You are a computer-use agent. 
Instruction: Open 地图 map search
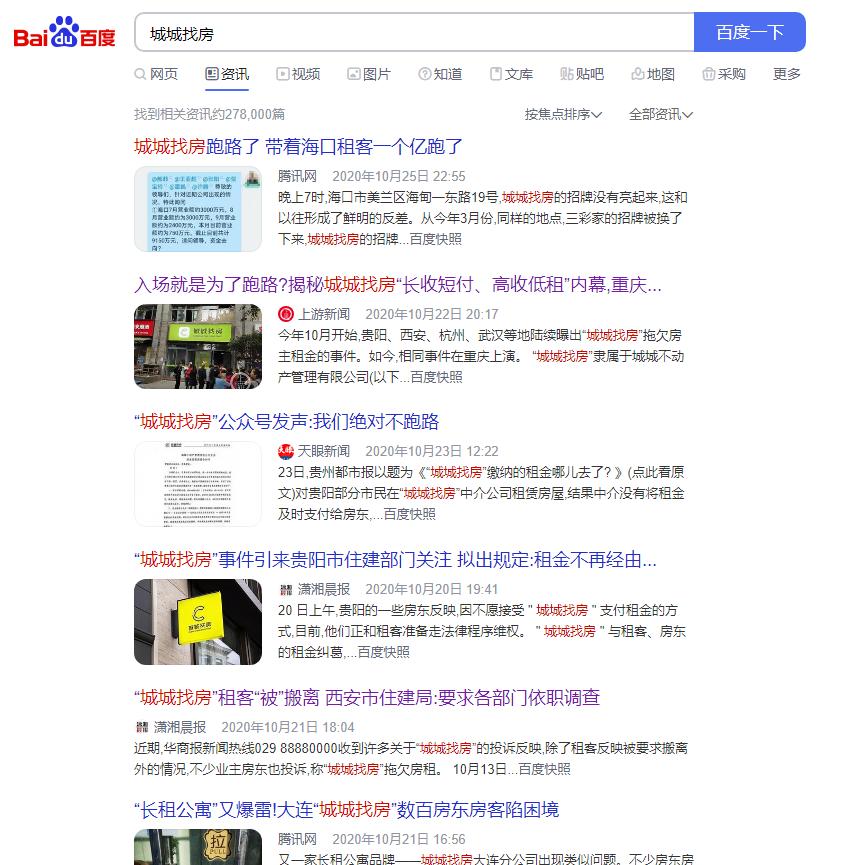[653, 74]
